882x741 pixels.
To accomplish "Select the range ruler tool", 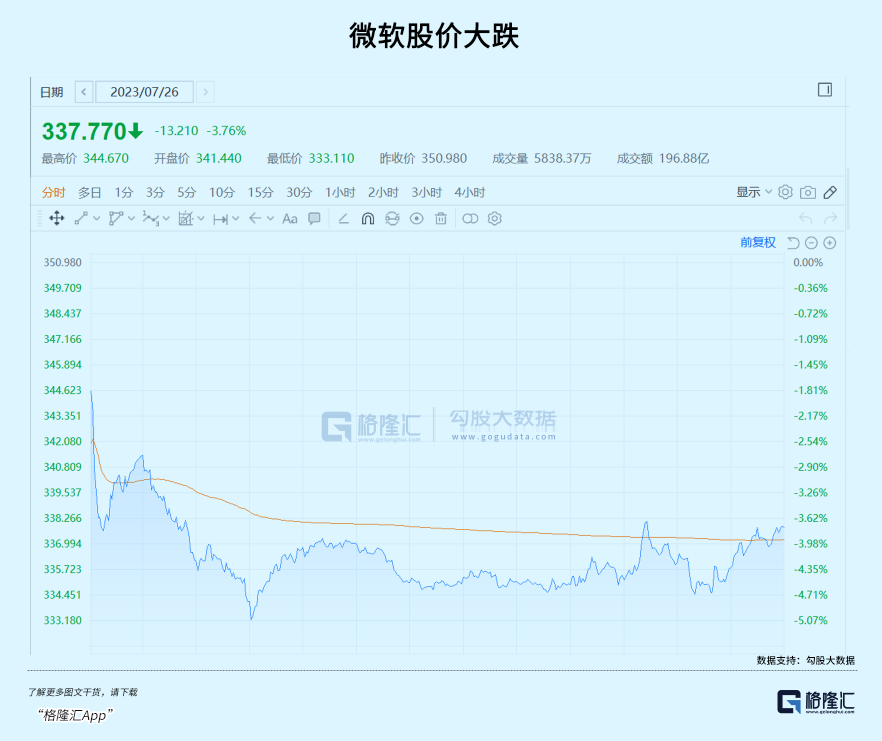I will click(220, 219).
